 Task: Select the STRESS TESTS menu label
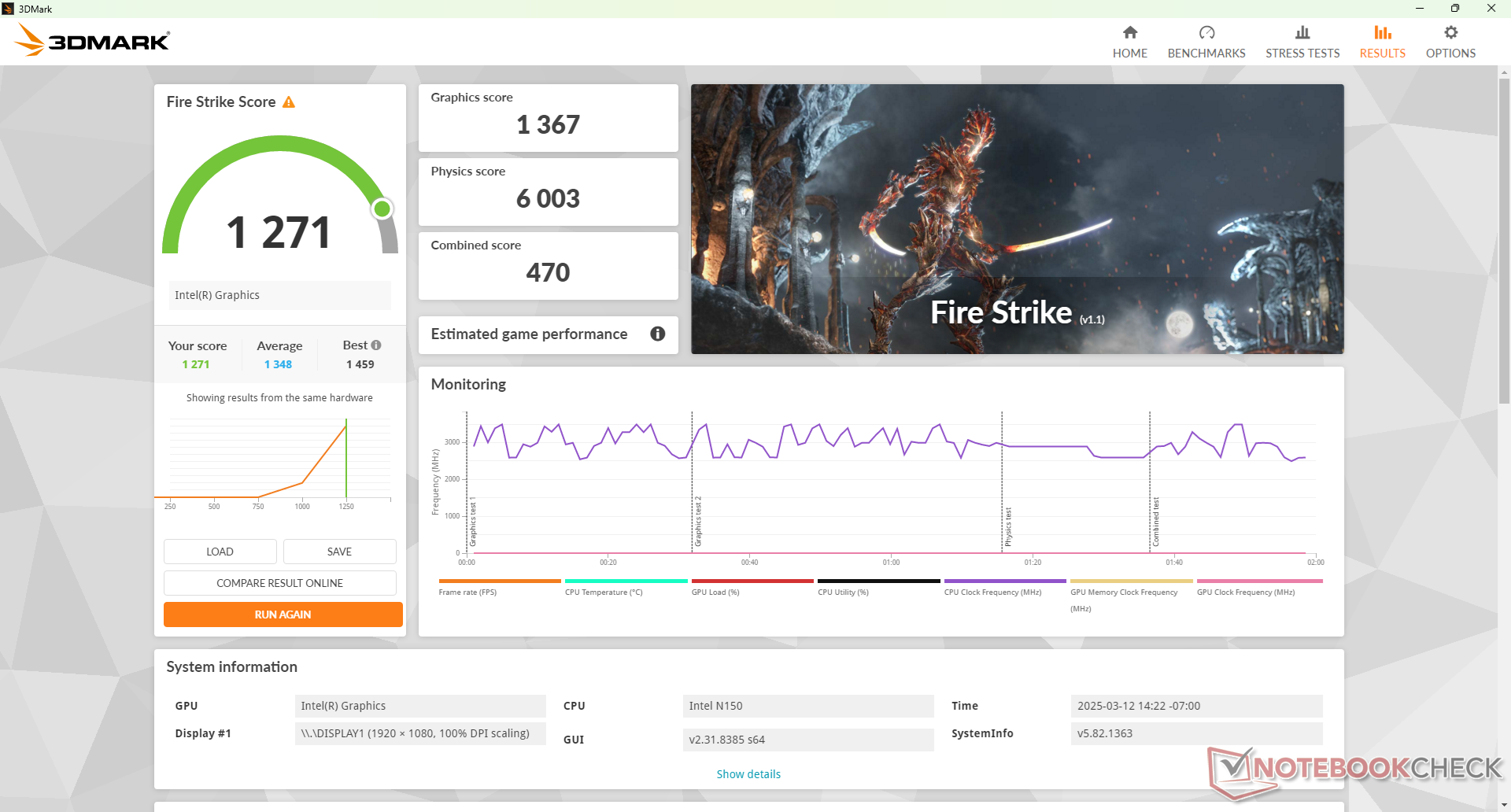coord(1302,54)
